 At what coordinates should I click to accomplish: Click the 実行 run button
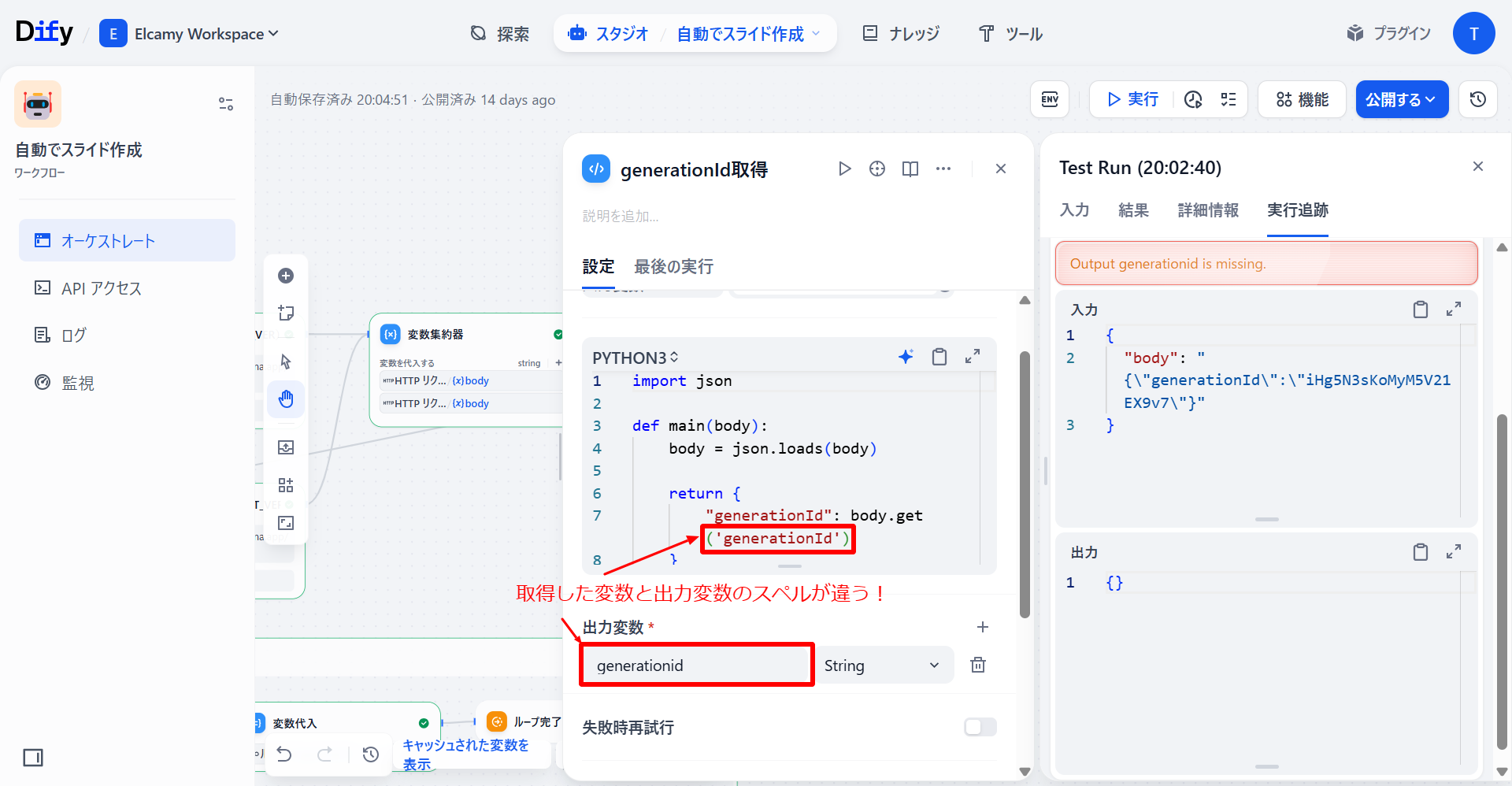pyautogui.click(x=1132, y=99)
